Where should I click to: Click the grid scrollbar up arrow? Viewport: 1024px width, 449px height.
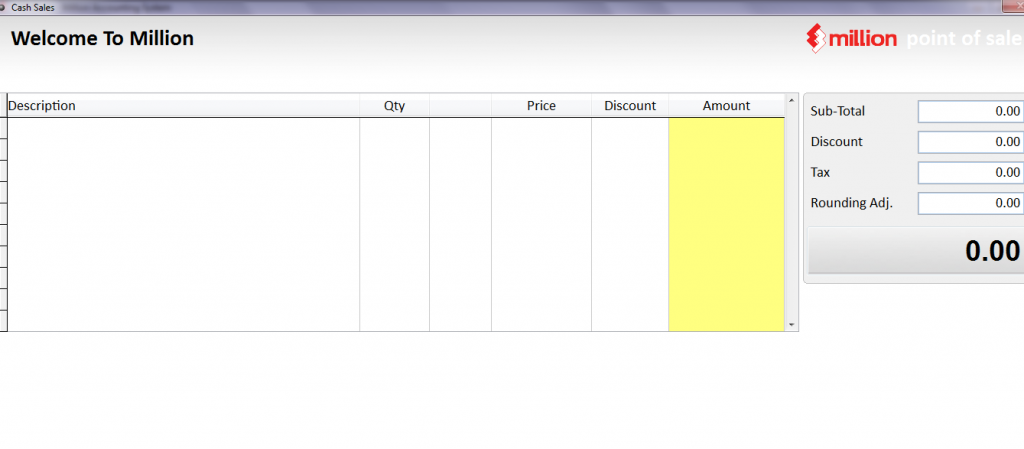tap(792, 101)
